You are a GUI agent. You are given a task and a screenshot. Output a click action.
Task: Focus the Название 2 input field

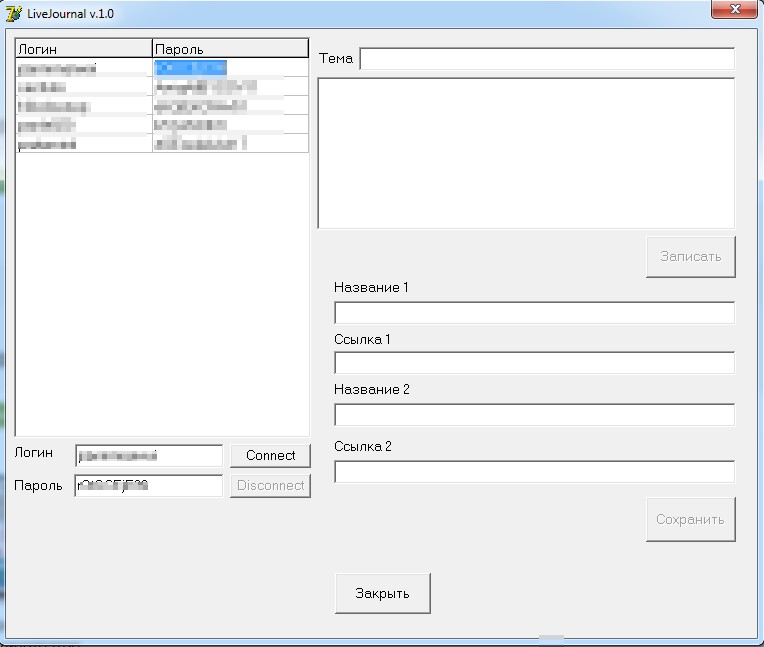click(535, 415)
